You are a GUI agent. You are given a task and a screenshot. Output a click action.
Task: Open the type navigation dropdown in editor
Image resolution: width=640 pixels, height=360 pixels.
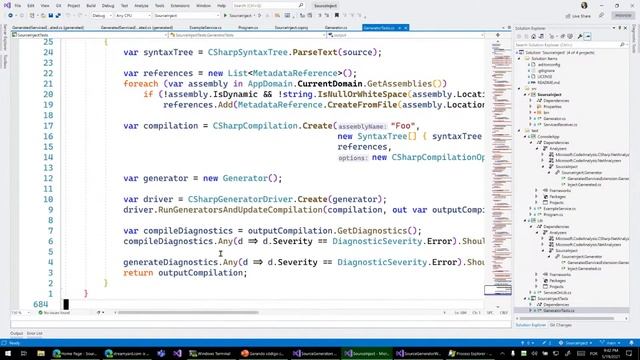[247, 36]
